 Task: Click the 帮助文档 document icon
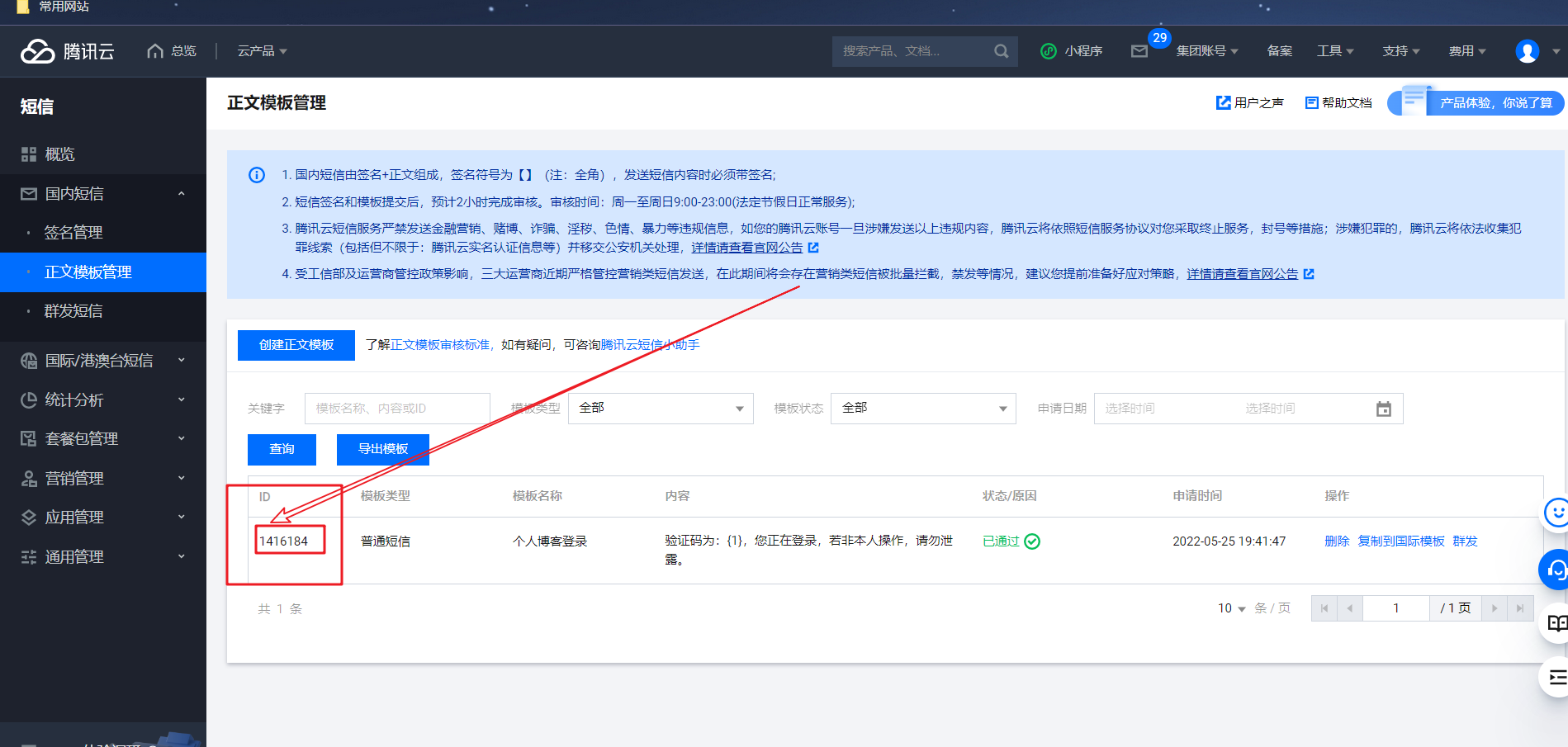[1311, 102]
